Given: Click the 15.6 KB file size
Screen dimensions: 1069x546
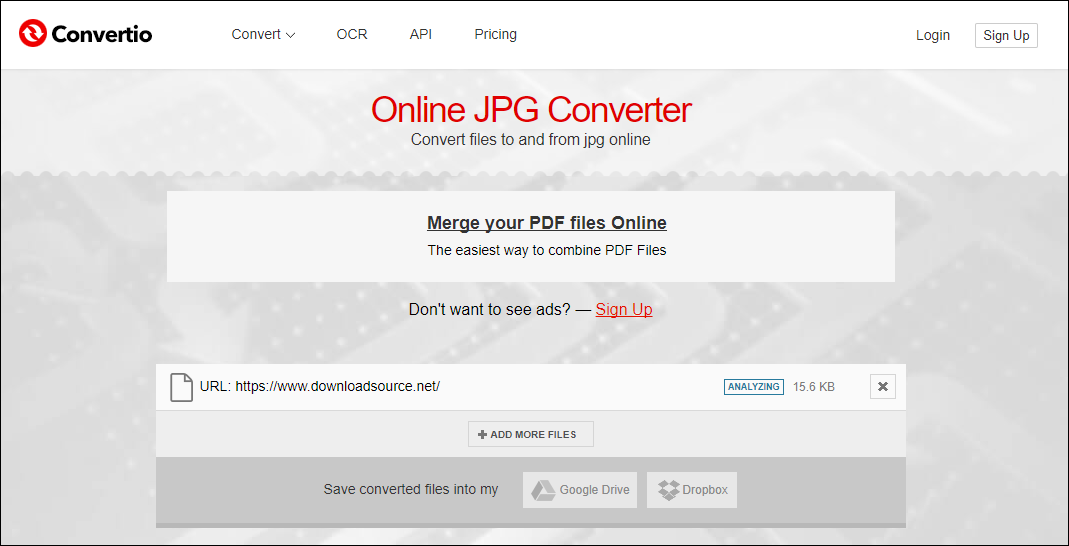Looking at the screenshot, I should click(813, 386).
